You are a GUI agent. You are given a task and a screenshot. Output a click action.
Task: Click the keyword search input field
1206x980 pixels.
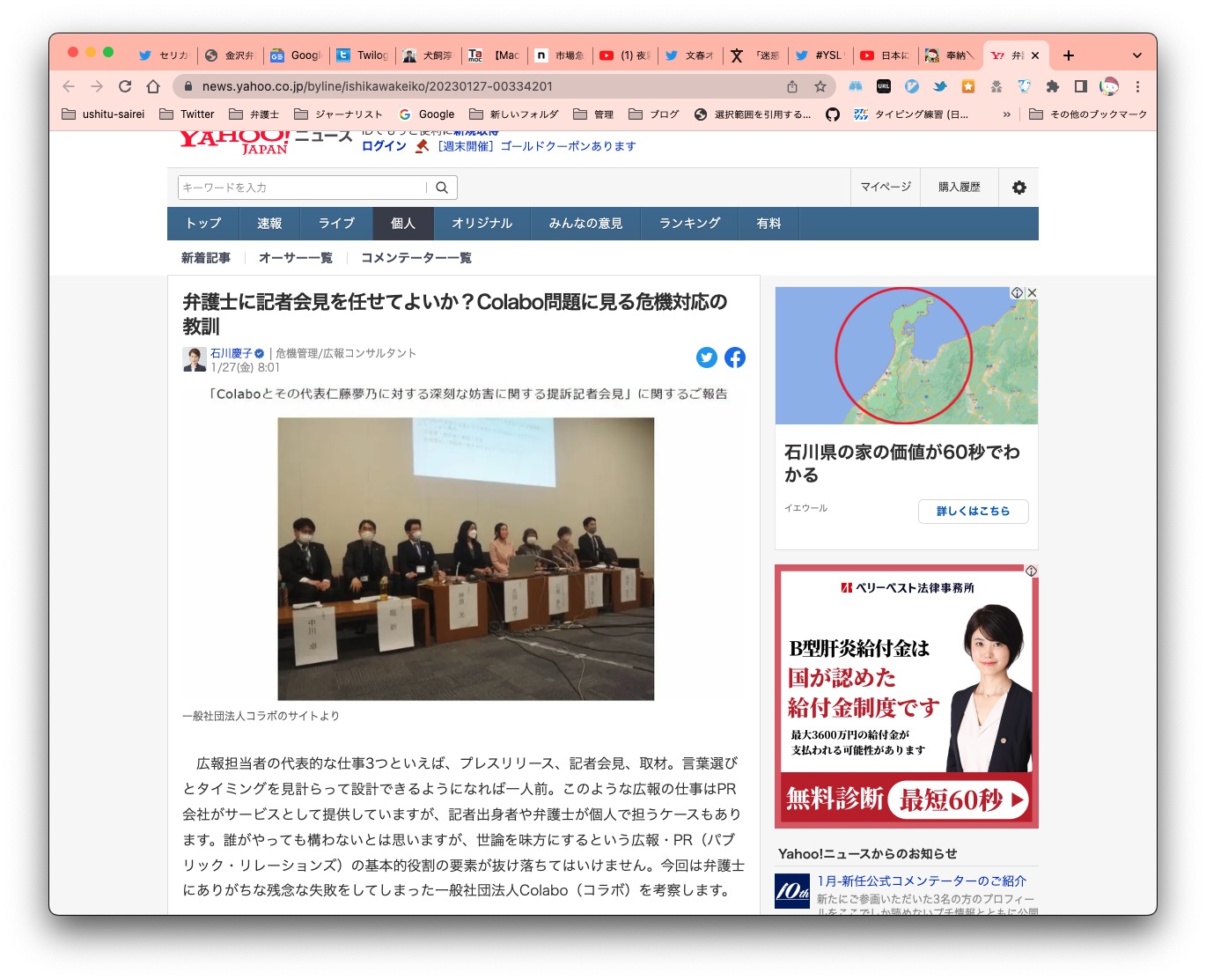(x=303, y=188)
